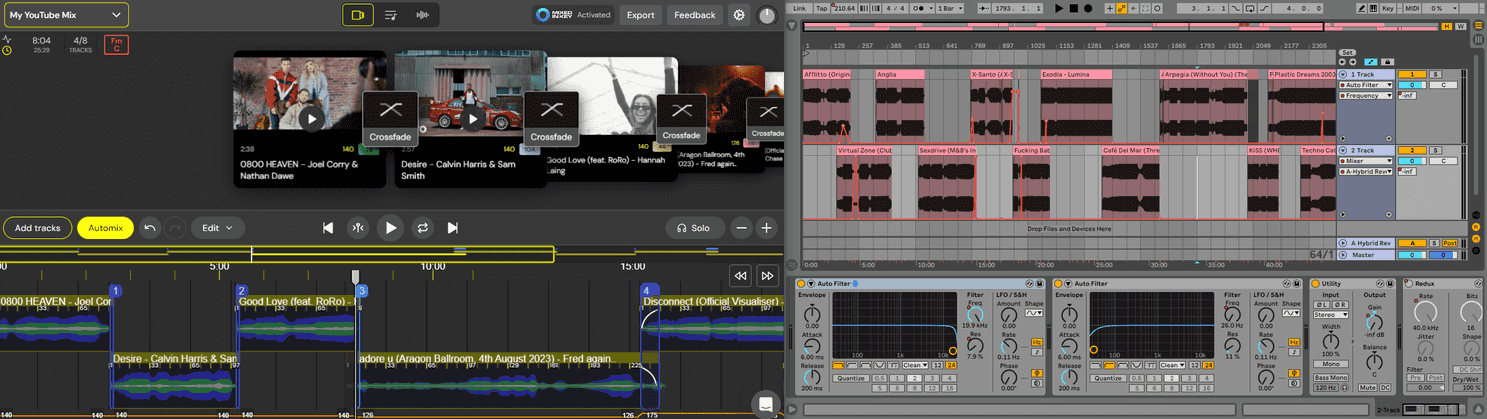Image resolution: width=1487 pixels, height=419 pixels.
Task: Open Utility Stereo channel mode dropdown
Action: (x=1330, y=315)
